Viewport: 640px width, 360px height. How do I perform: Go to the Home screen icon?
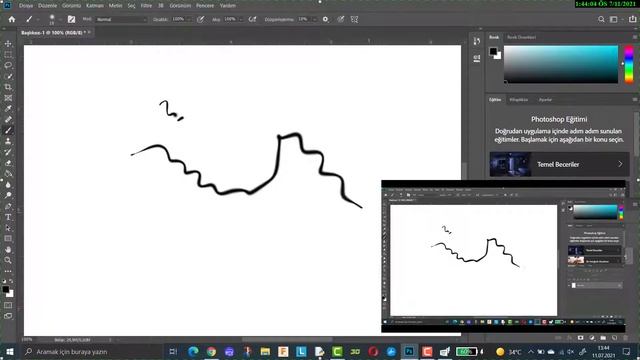point(12,19)
